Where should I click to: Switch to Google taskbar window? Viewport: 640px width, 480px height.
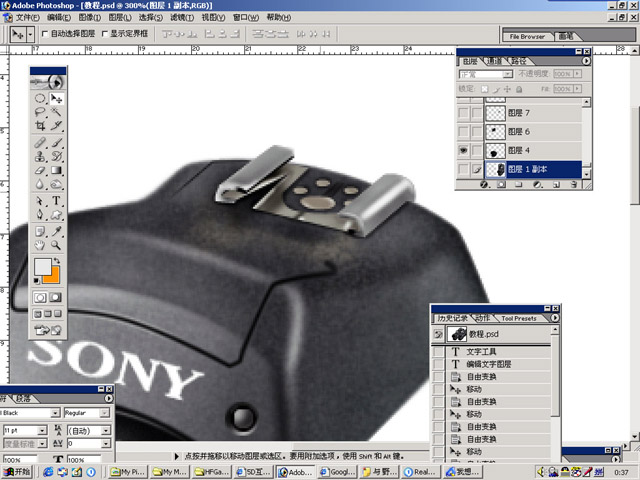point(338,472)
